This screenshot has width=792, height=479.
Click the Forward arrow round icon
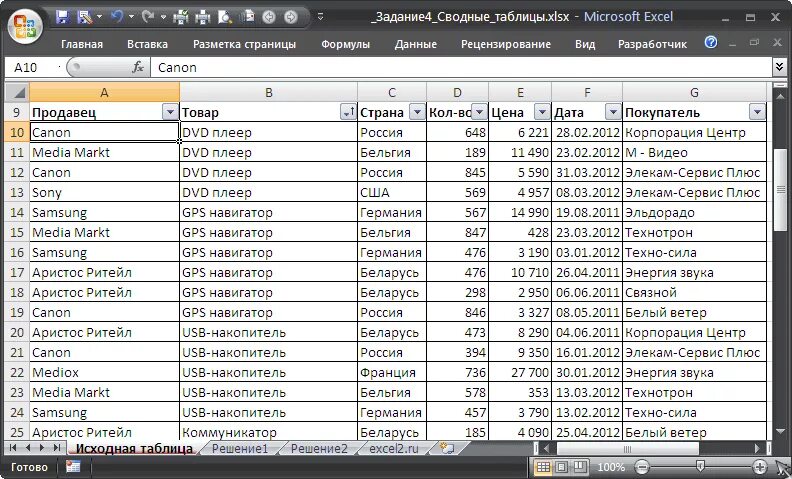pos(291,17)
